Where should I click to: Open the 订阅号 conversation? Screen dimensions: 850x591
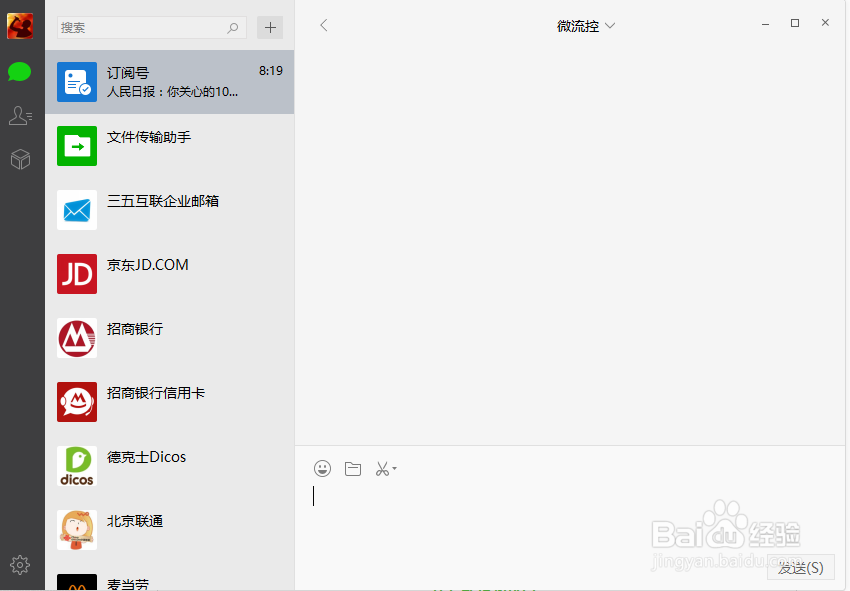point(170,82)
